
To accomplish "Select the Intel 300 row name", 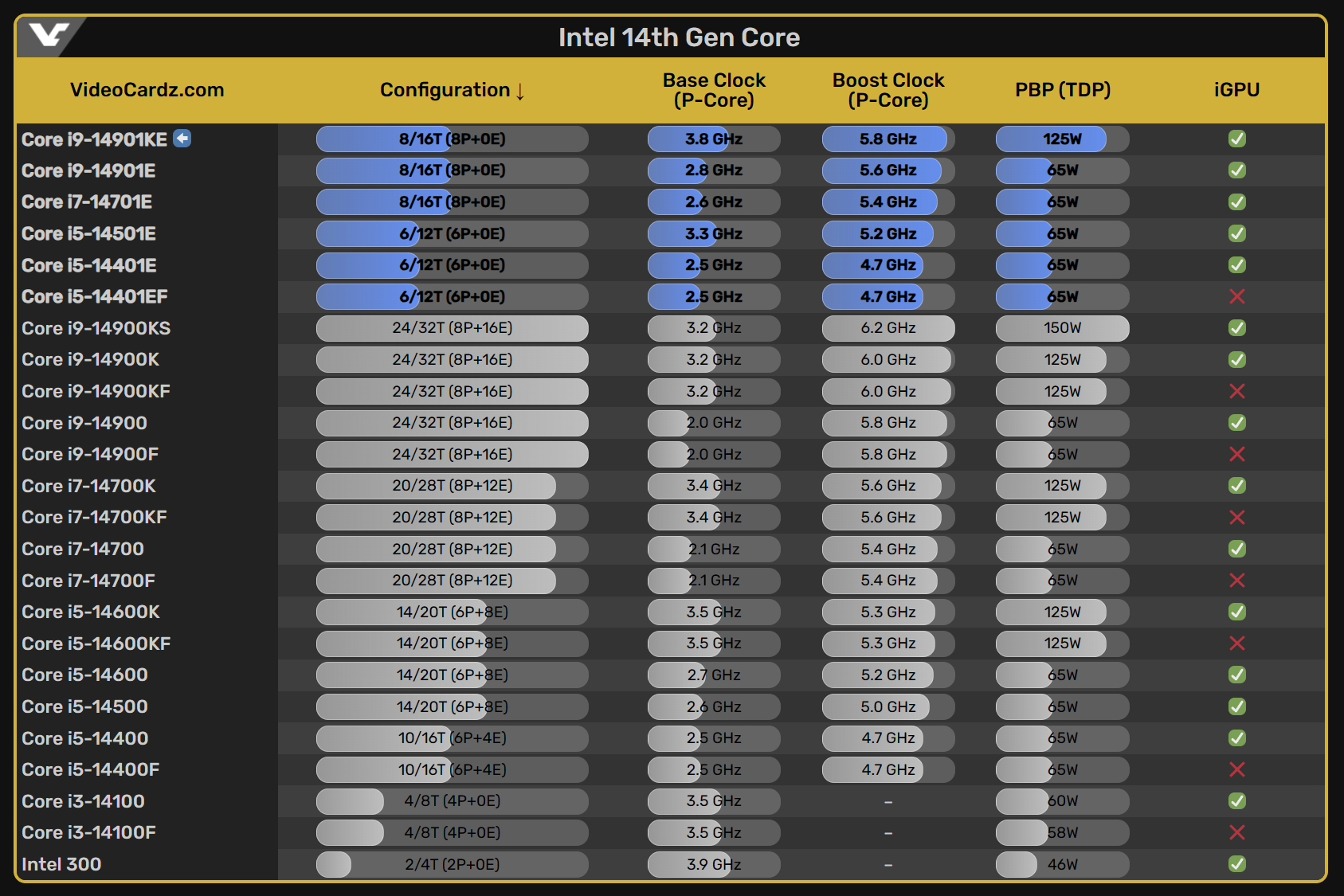I will (x=61, y=864).
